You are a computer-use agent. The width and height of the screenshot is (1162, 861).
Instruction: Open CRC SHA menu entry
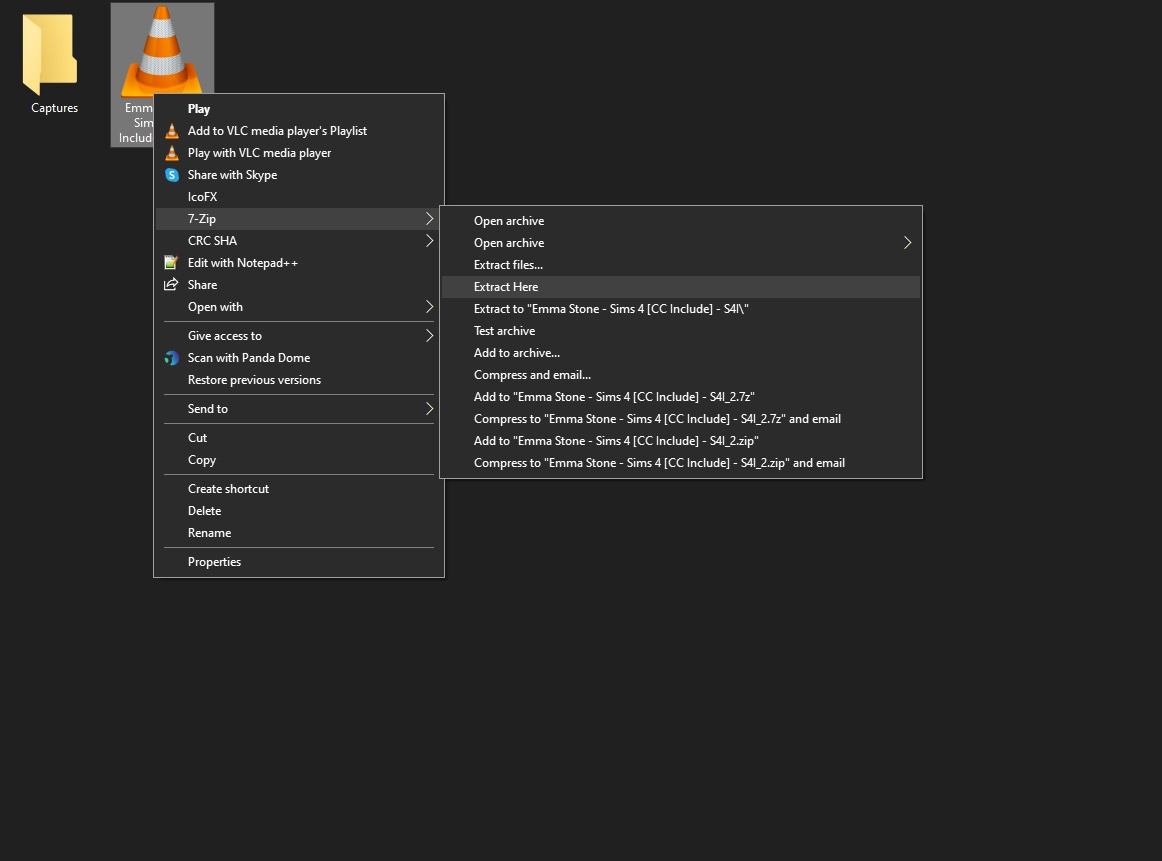click(299, 241)
